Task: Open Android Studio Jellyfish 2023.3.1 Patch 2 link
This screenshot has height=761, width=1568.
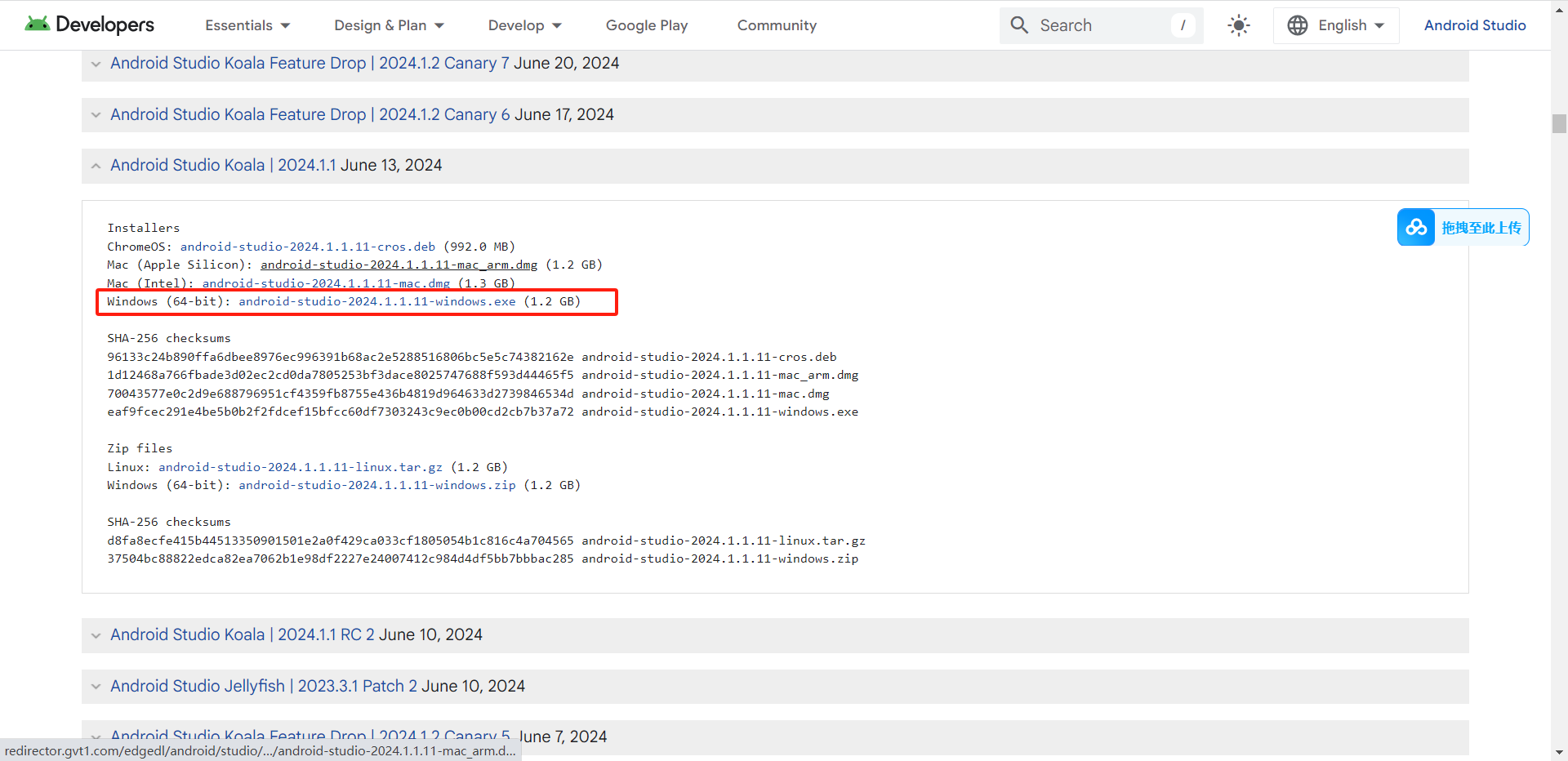Action: [264, 686]
